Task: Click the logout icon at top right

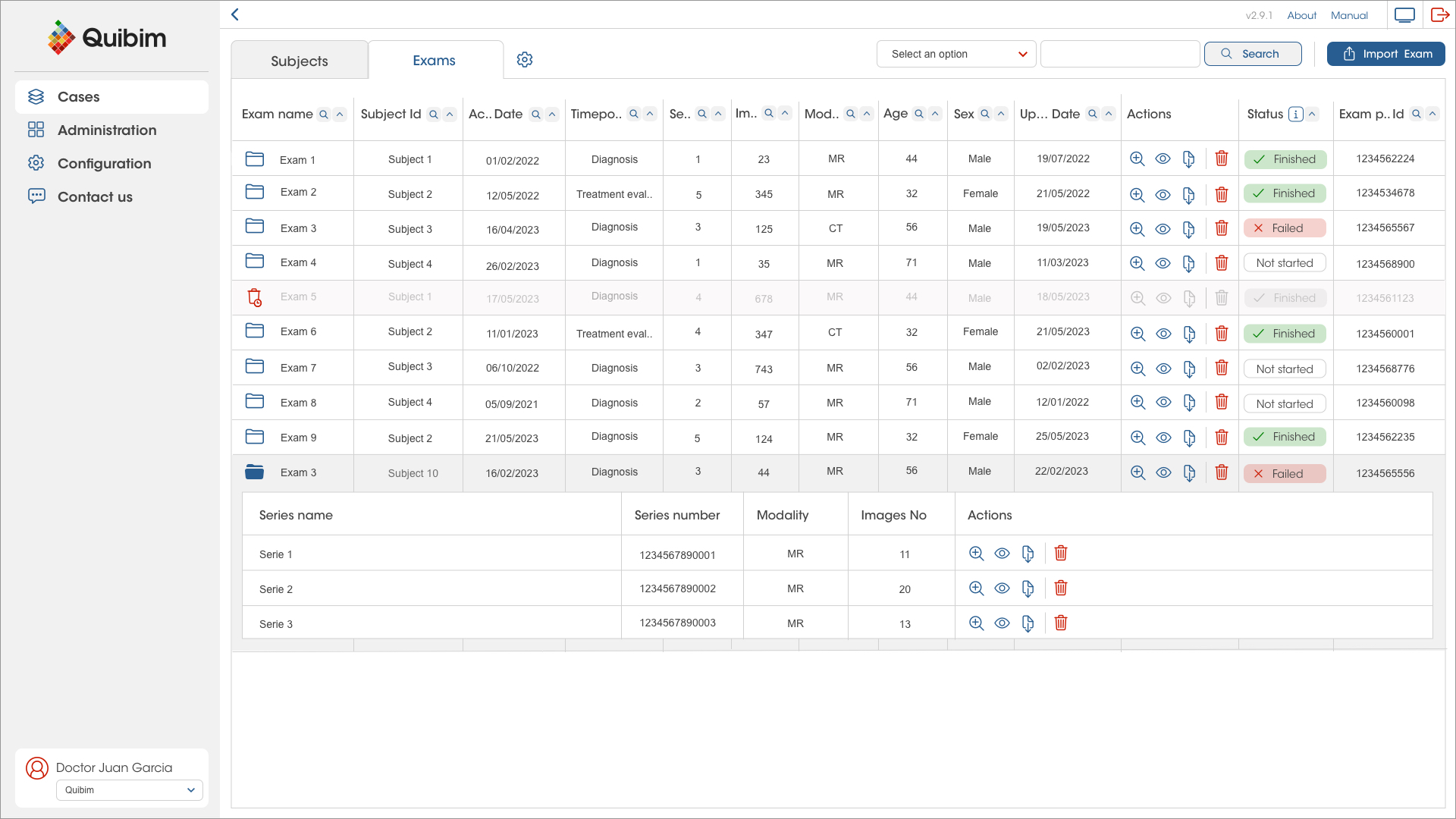Action: pos(1439,14)
